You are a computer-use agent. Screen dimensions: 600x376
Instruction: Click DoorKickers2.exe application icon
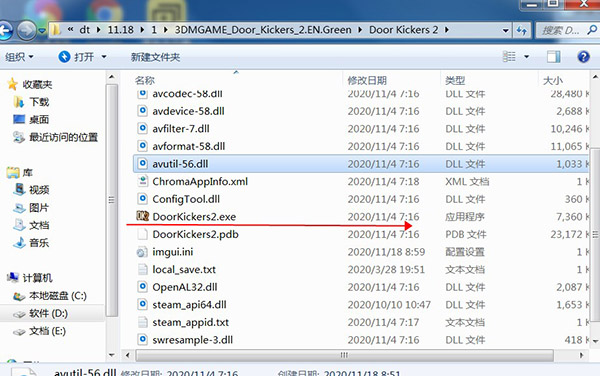coord(142,216)
